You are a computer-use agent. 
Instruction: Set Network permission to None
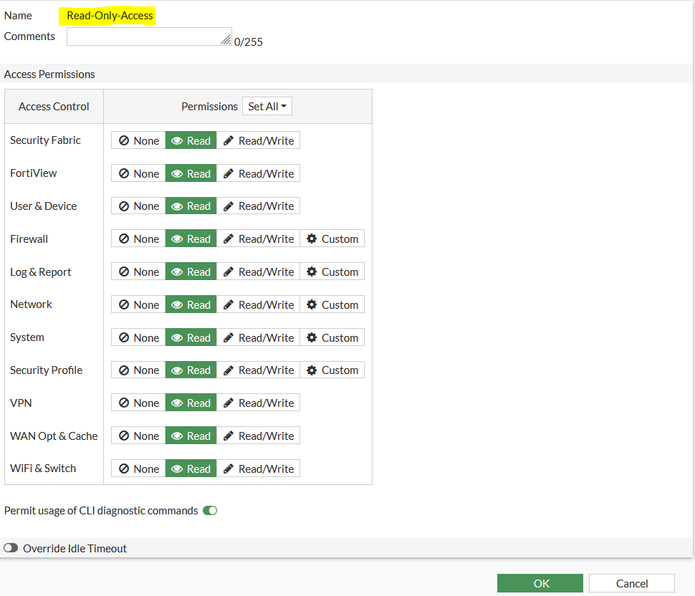pyautogui.click(x=138, y=304)
